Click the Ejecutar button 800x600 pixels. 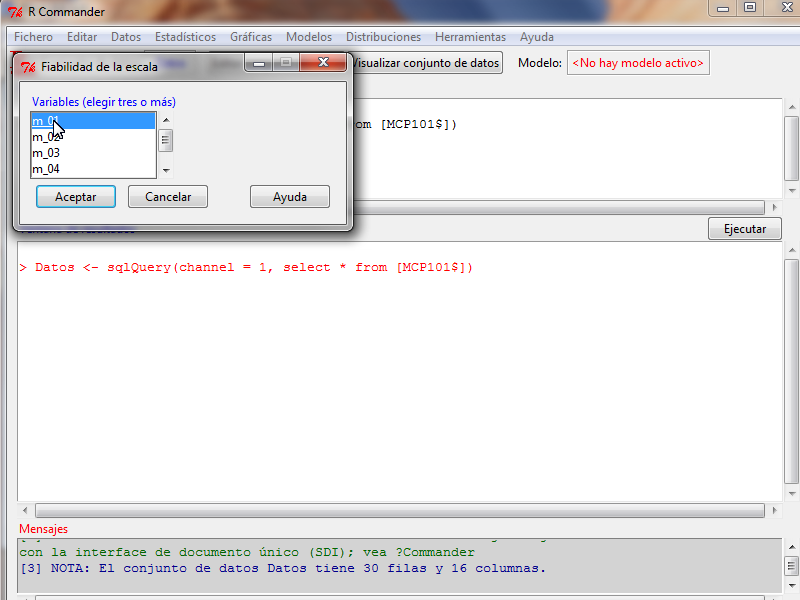point(744,229)
